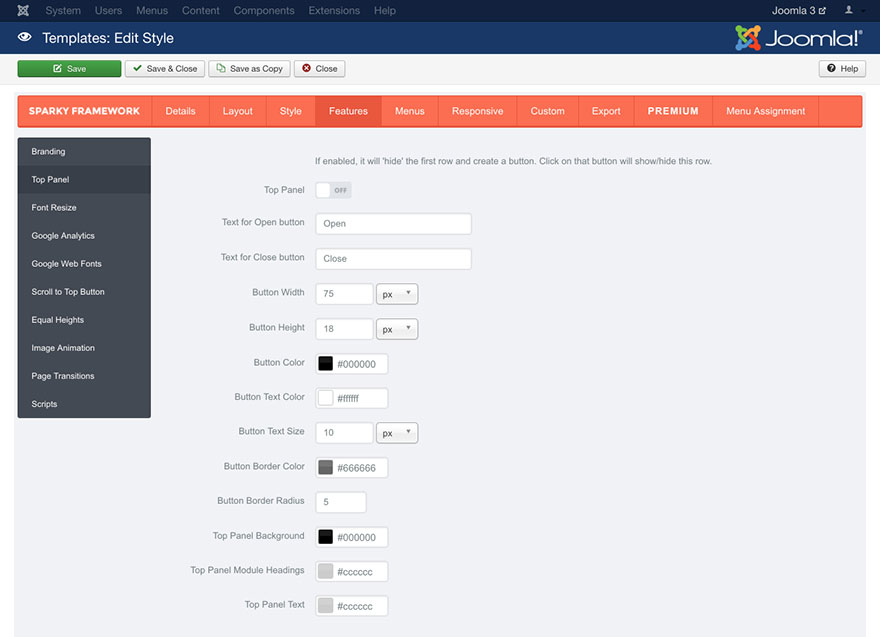Select Scripts in the sidebar
This screenshot has width=880, height=637.
tap(84, 404)
